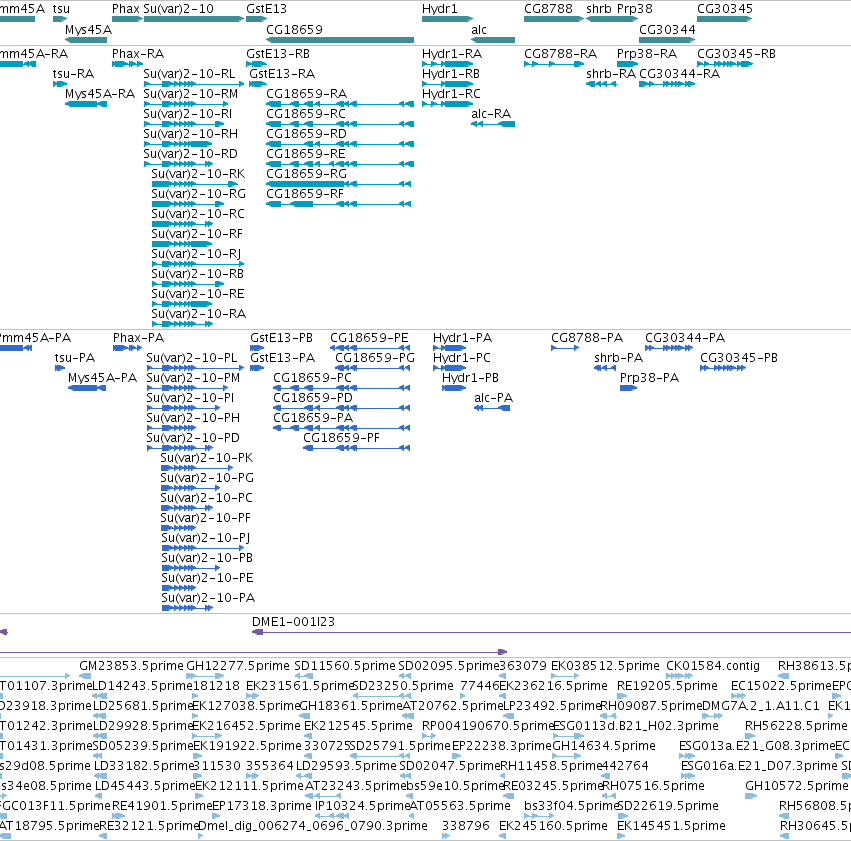Image resolution: width=851 pixels, height=841 pixels.
Task: Select transcript Su(var)2-10-RM
Action: coord(190,94)
